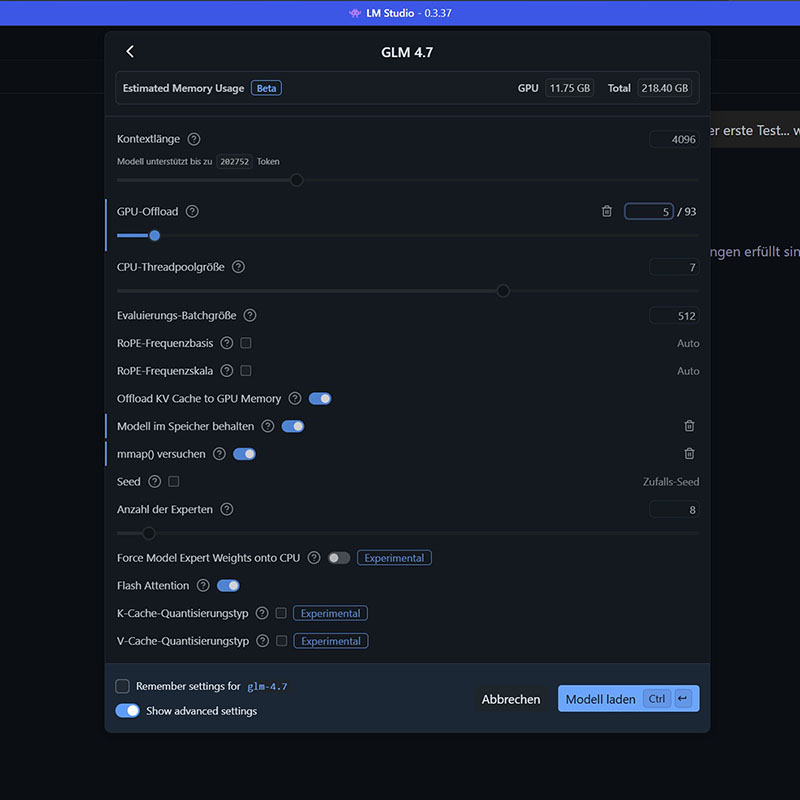
Task: Click the Anzahl der Experten value field 8
Action: coord(674,510)
